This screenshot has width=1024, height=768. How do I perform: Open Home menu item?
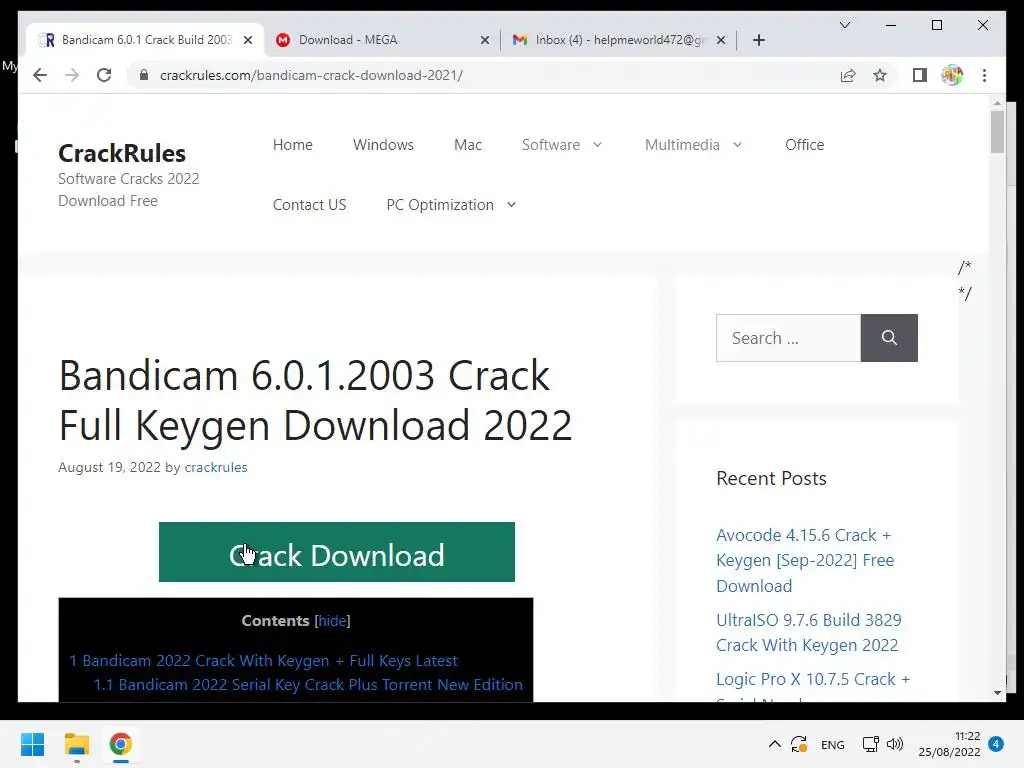(293, 144)
